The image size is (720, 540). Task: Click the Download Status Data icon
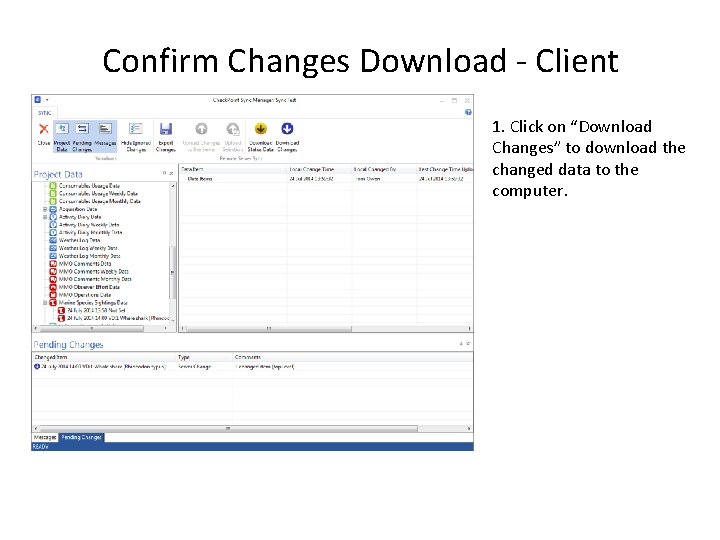260,129
